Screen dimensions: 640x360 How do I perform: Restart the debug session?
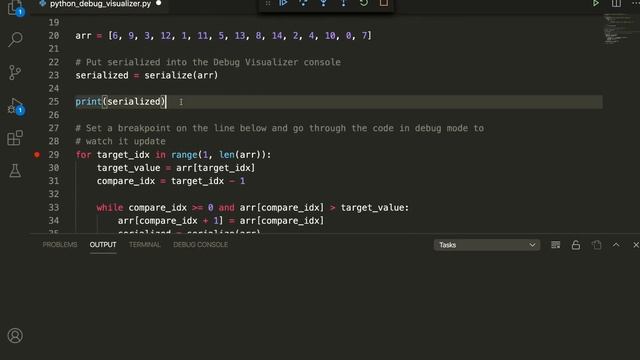tap(364, 3)
